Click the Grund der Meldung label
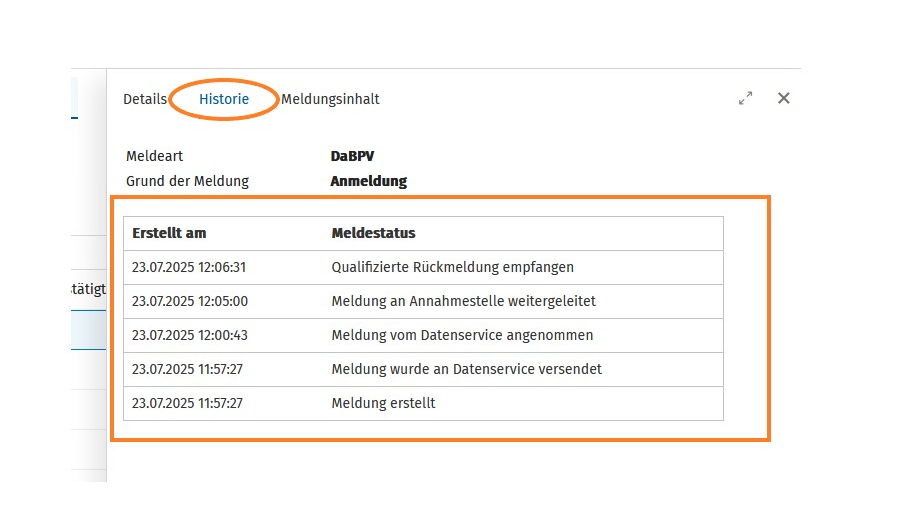This screenshot has height=521, width=917. [x=187, y=181]
